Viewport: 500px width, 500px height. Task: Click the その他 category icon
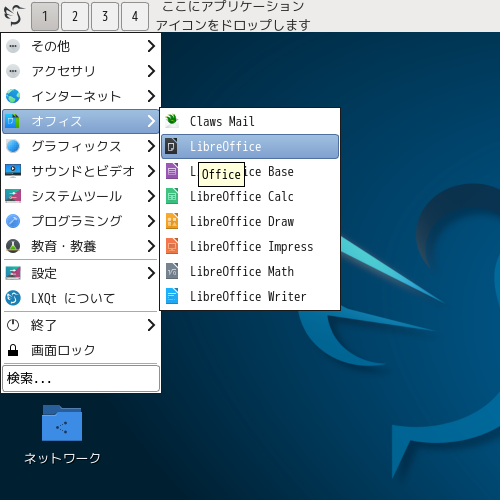[13, 46]
